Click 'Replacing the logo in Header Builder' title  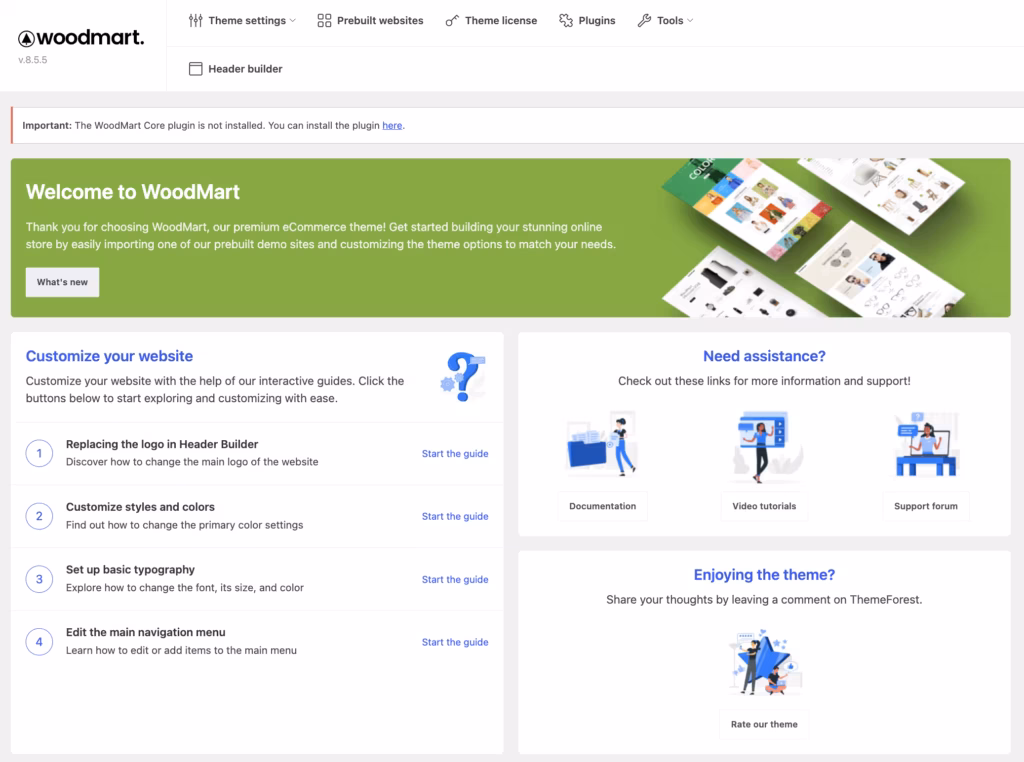pos(162,444)
